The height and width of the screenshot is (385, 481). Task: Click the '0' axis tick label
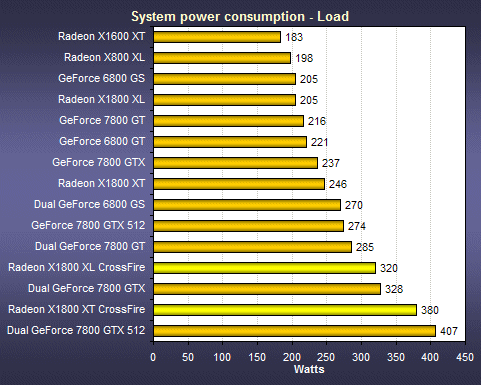click(x=153, y=357)
